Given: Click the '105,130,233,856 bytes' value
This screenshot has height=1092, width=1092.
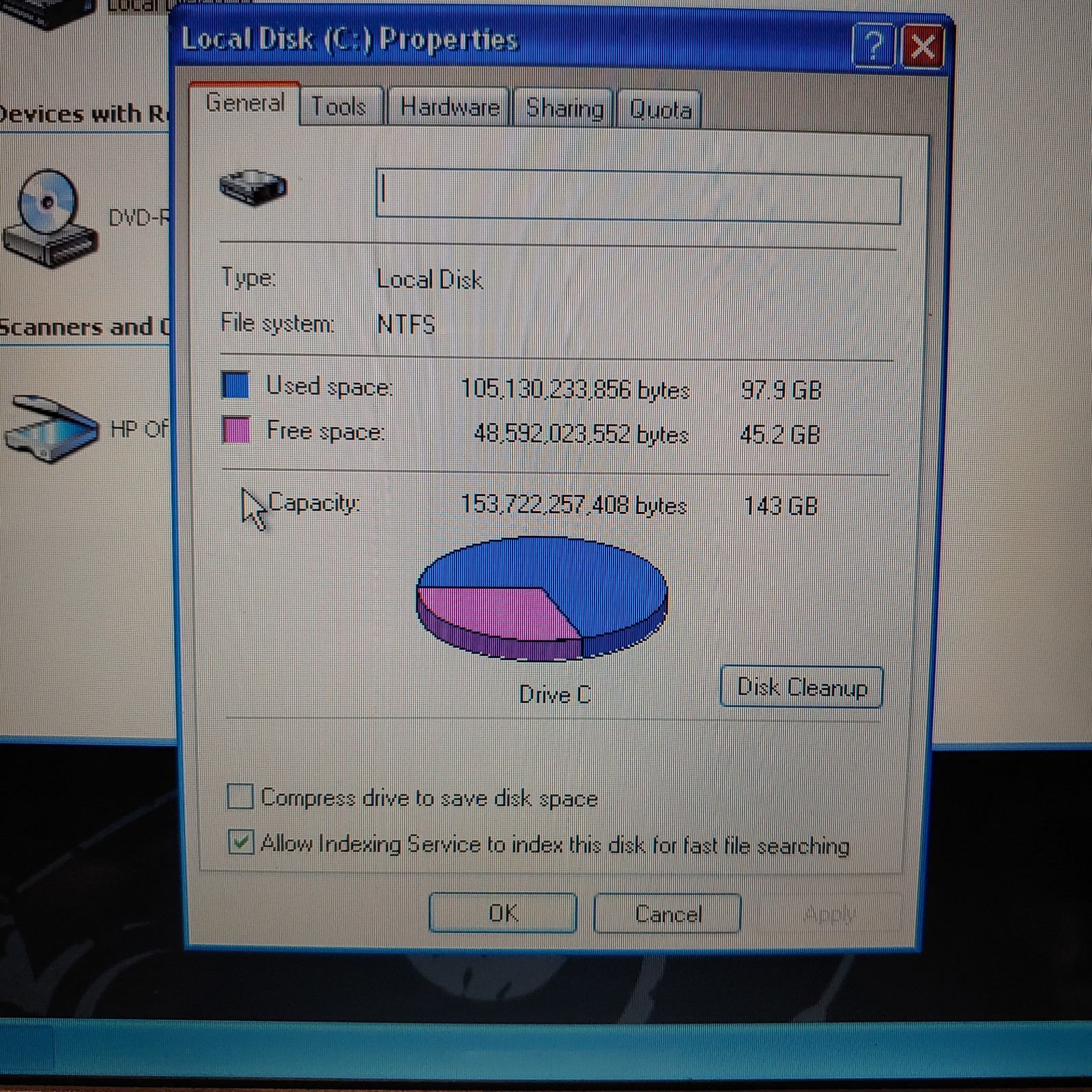Looking at the screenshot, I should [x=575, y=390].
